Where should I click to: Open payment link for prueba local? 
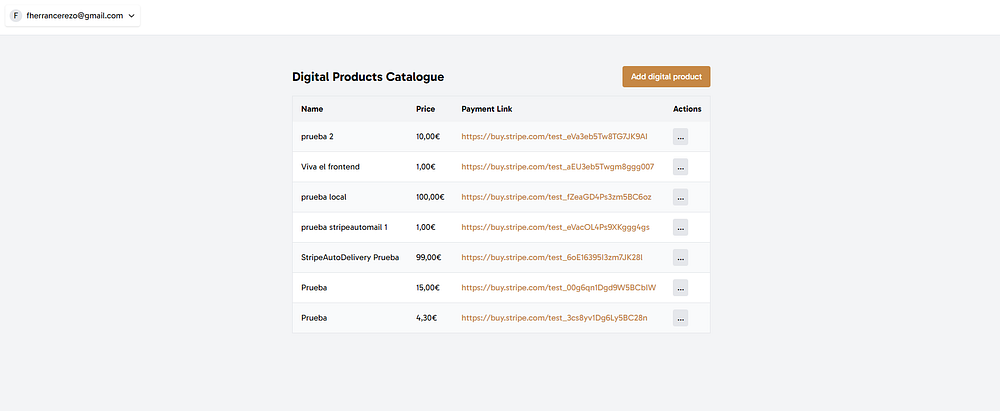tap(556, 197)
